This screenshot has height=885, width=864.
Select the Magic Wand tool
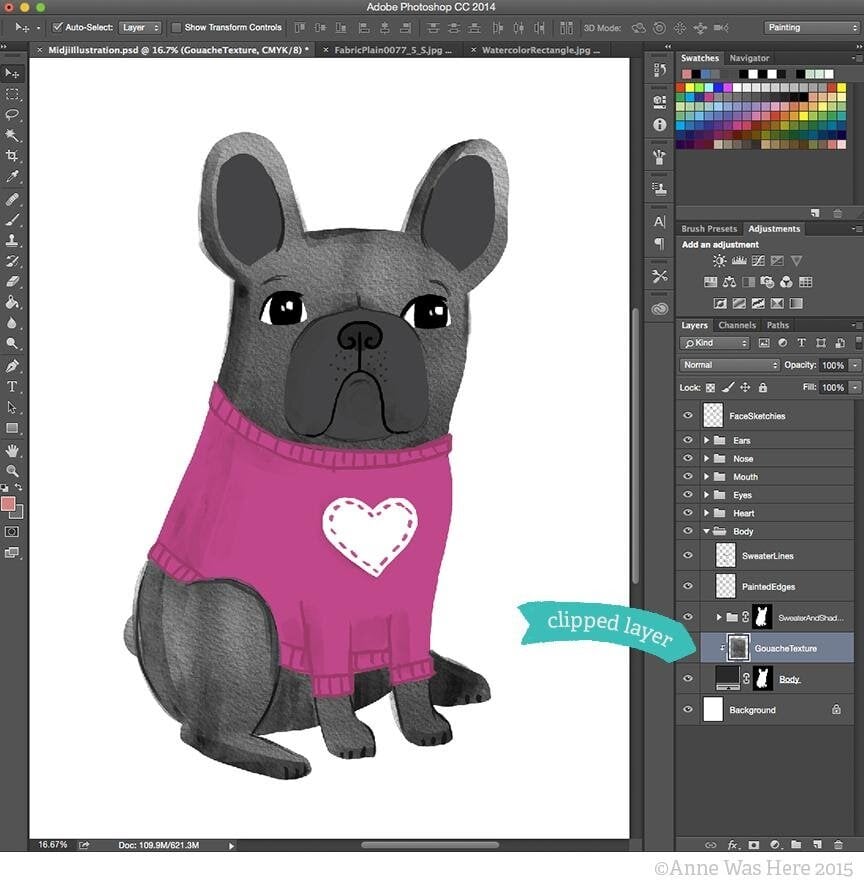click(x=12, y=135)
